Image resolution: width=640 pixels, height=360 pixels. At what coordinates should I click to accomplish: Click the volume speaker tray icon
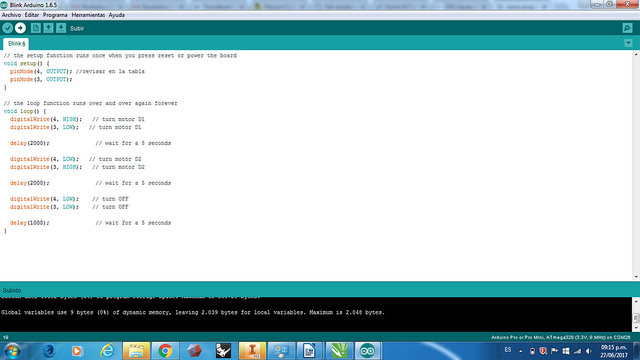(589, 351)
